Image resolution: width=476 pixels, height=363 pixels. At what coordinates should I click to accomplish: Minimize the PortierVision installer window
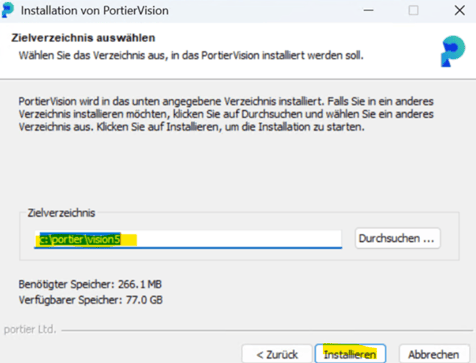368,10
